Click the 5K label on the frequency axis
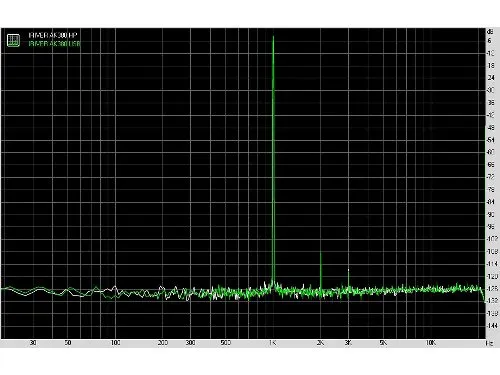 click(x=383, y=343)
